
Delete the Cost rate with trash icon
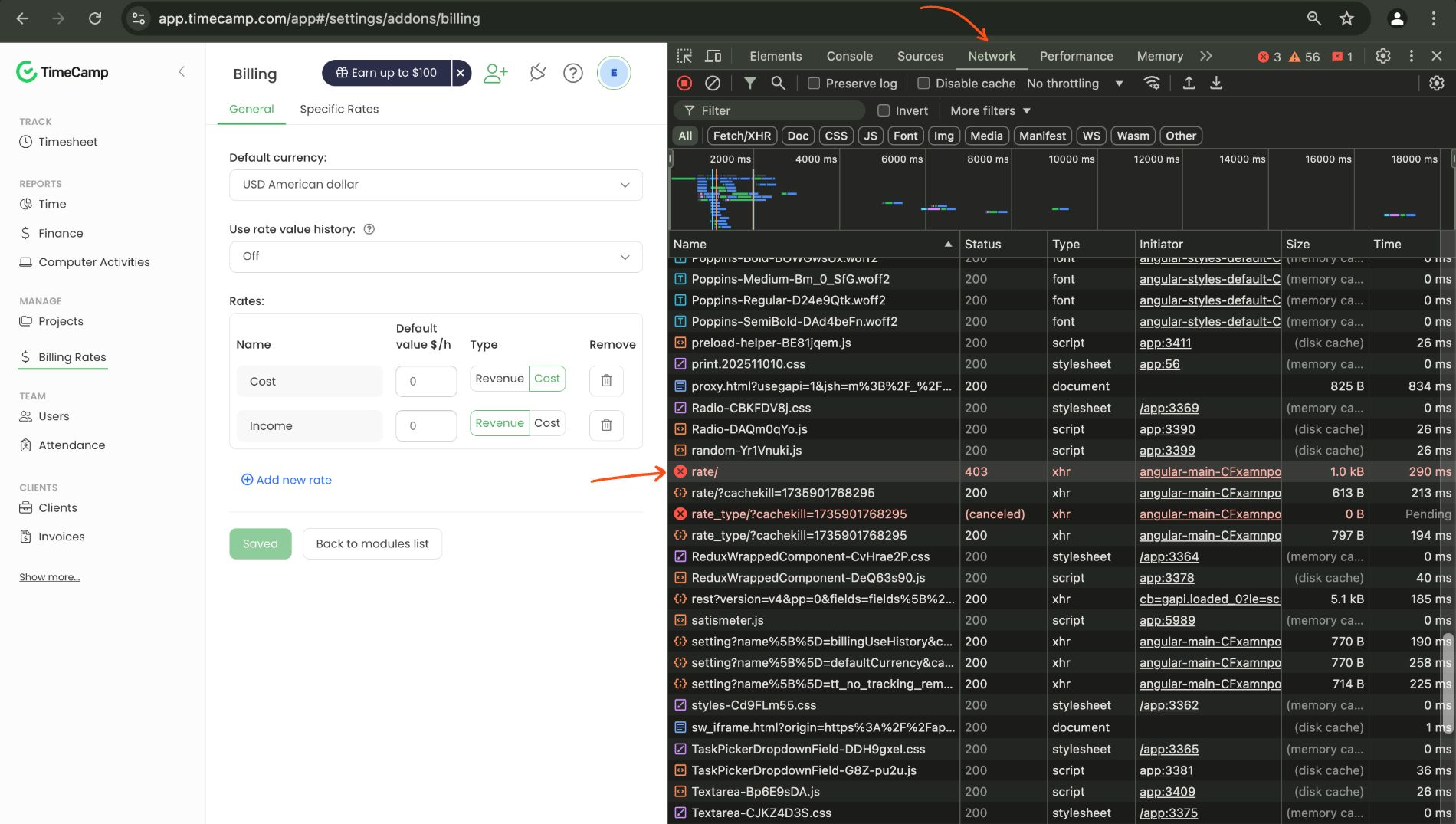pos(606,381)
